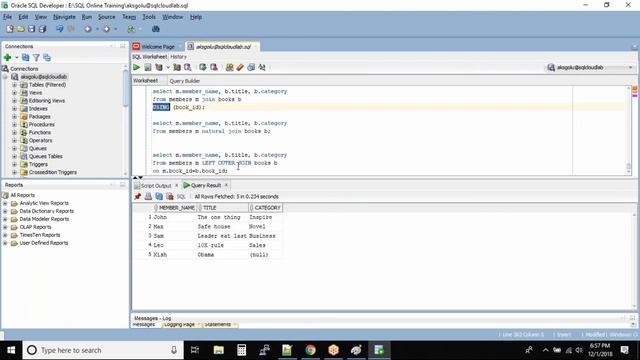Image resolution: width=640 pixels, height=360 pixels.
Task: Click the Rollback icon in worksheet toolbar
Action: pos(213,67)
